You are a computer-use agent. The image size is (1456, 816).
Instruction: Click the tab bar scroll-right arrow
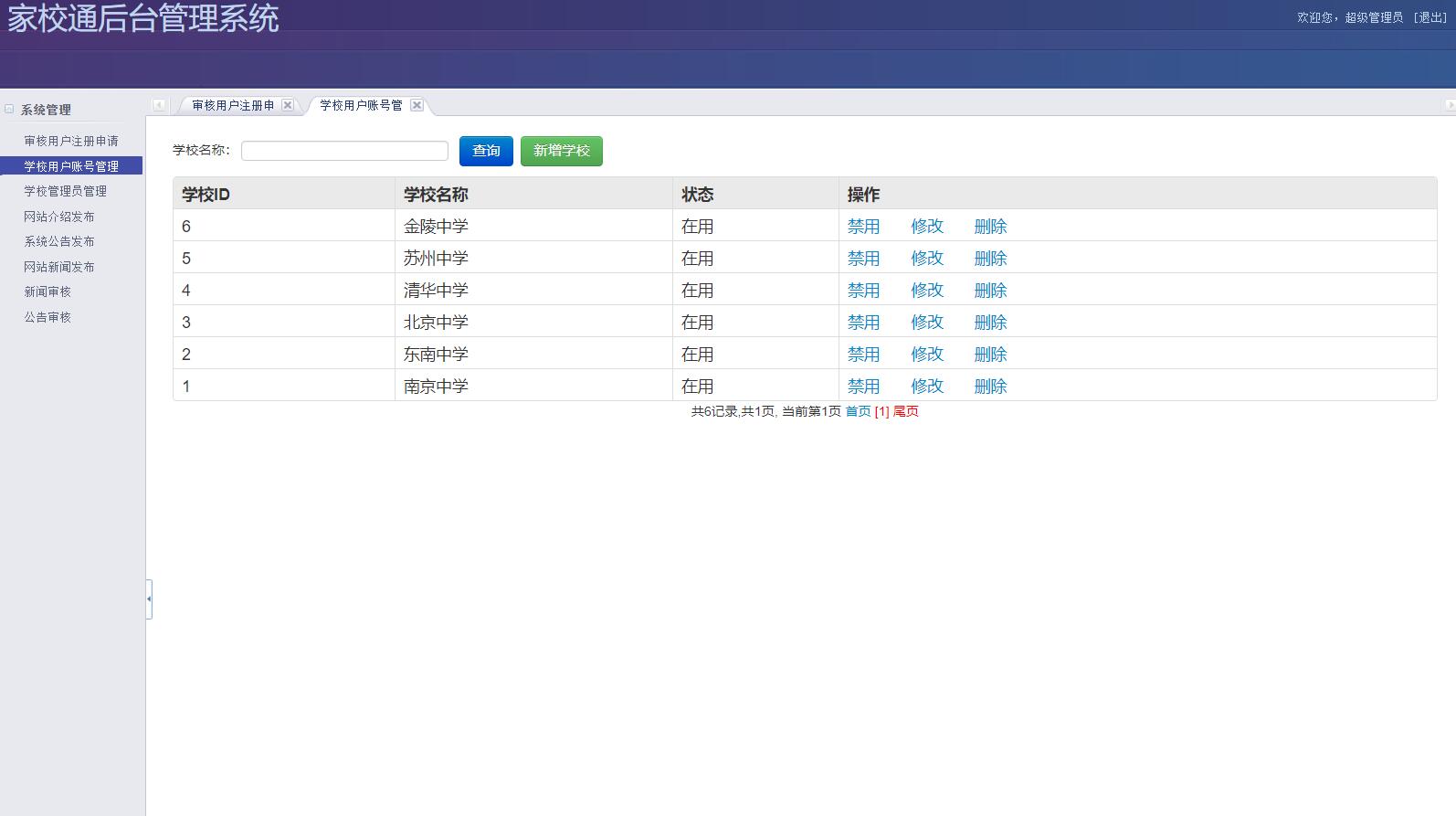[x=1450, y=105]
